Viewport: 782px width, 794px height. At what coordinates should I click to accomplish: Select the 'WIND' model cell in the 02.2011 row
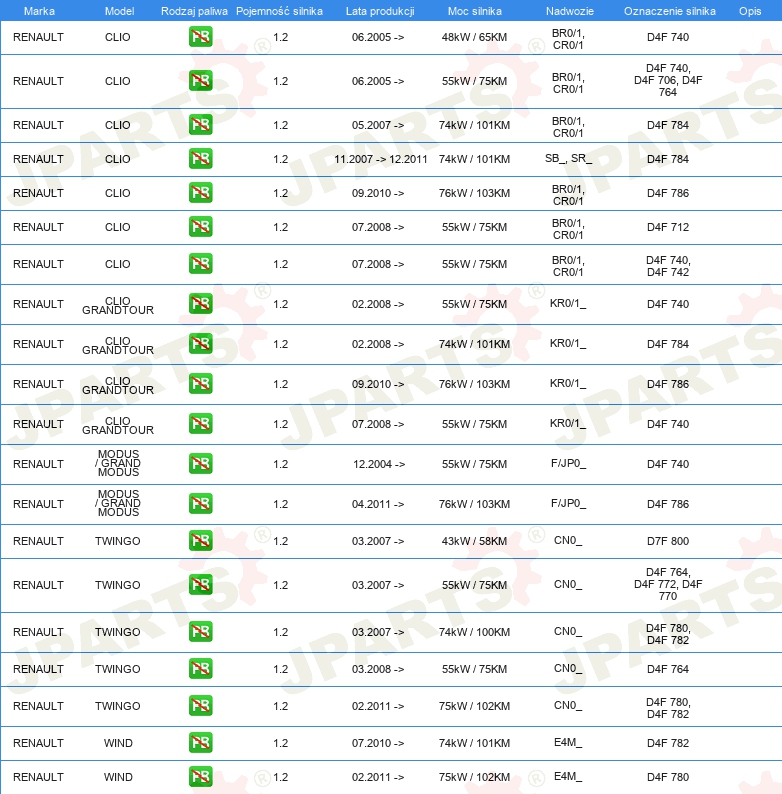click(118, 777)
